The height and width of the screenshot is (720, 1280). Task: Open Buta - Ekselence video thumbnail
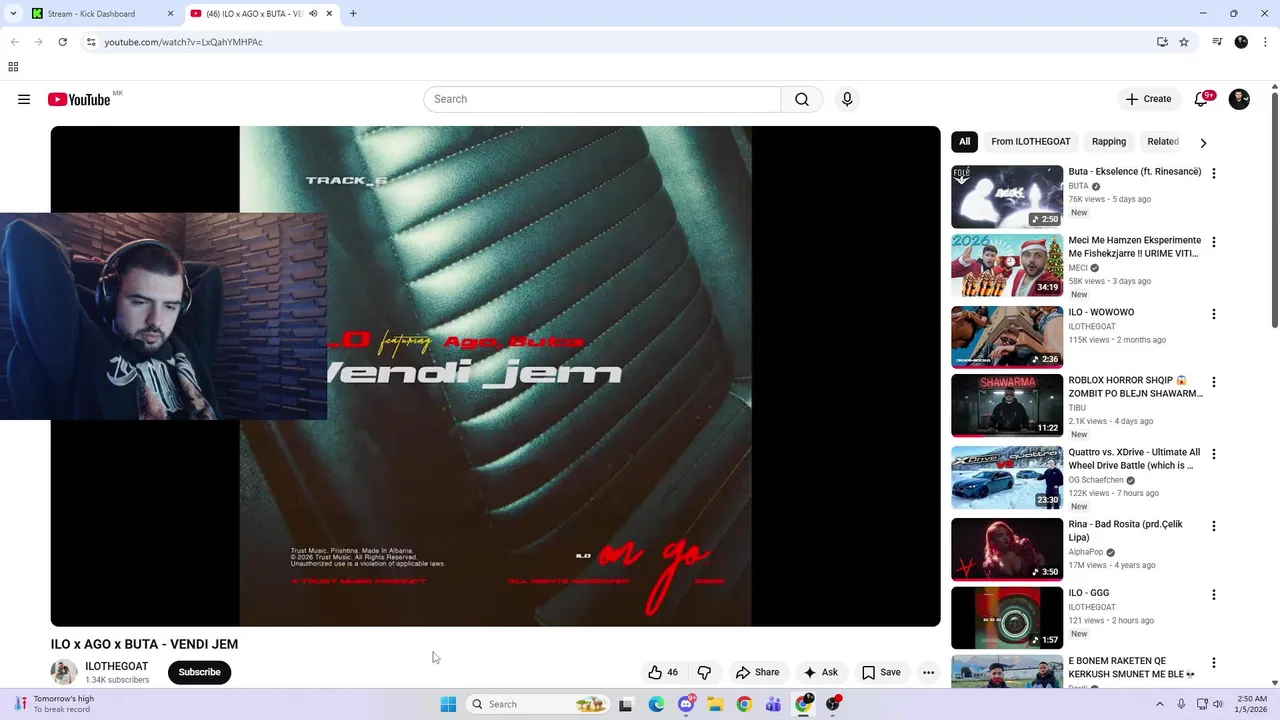pyautogui.click(x=1007, y=197)
